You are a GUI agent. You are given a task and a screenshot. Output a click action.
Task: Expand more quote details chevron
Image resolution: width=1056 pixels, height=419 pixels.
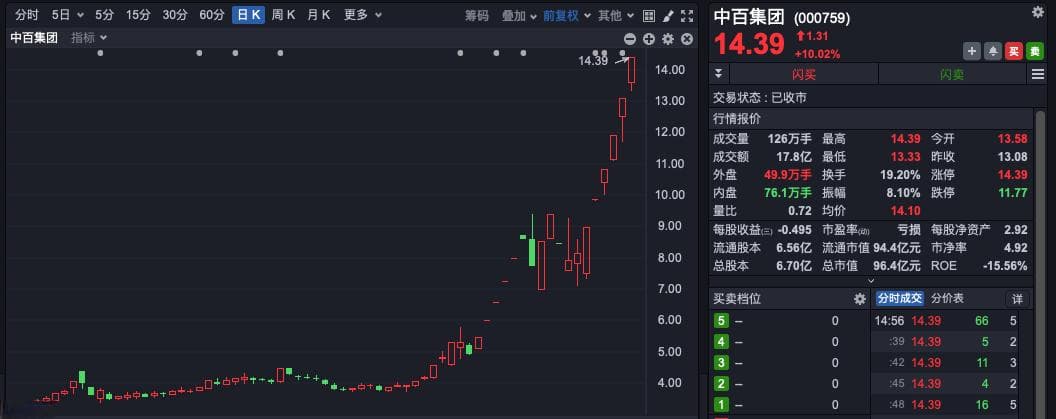871,280
